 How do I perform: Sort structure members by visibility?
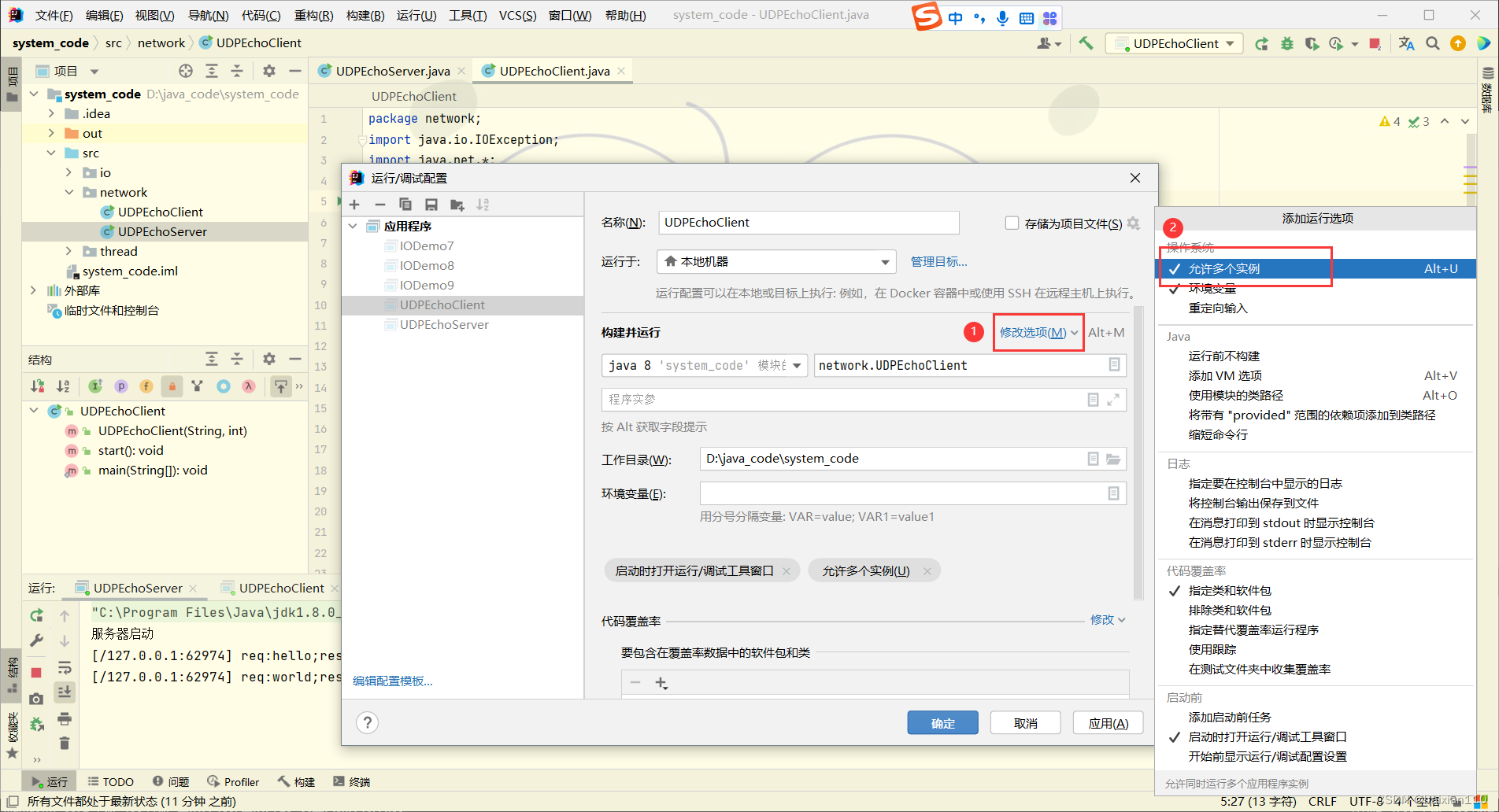pos(37,386)
